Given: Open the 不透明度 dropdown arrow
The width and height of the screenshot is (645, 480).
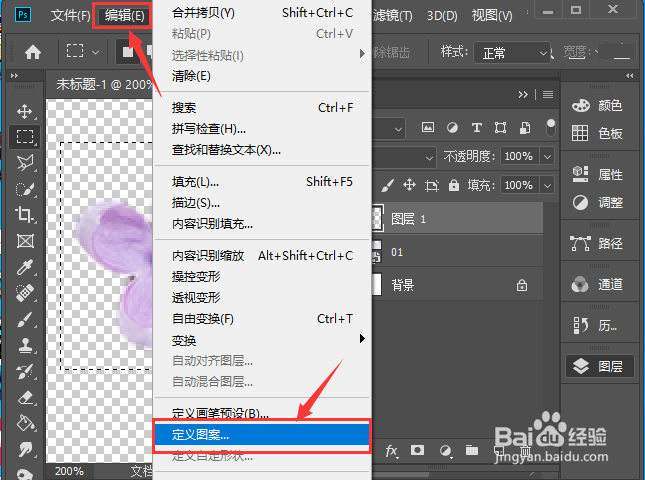Looking at the screenshot, I should pos(547,156).
